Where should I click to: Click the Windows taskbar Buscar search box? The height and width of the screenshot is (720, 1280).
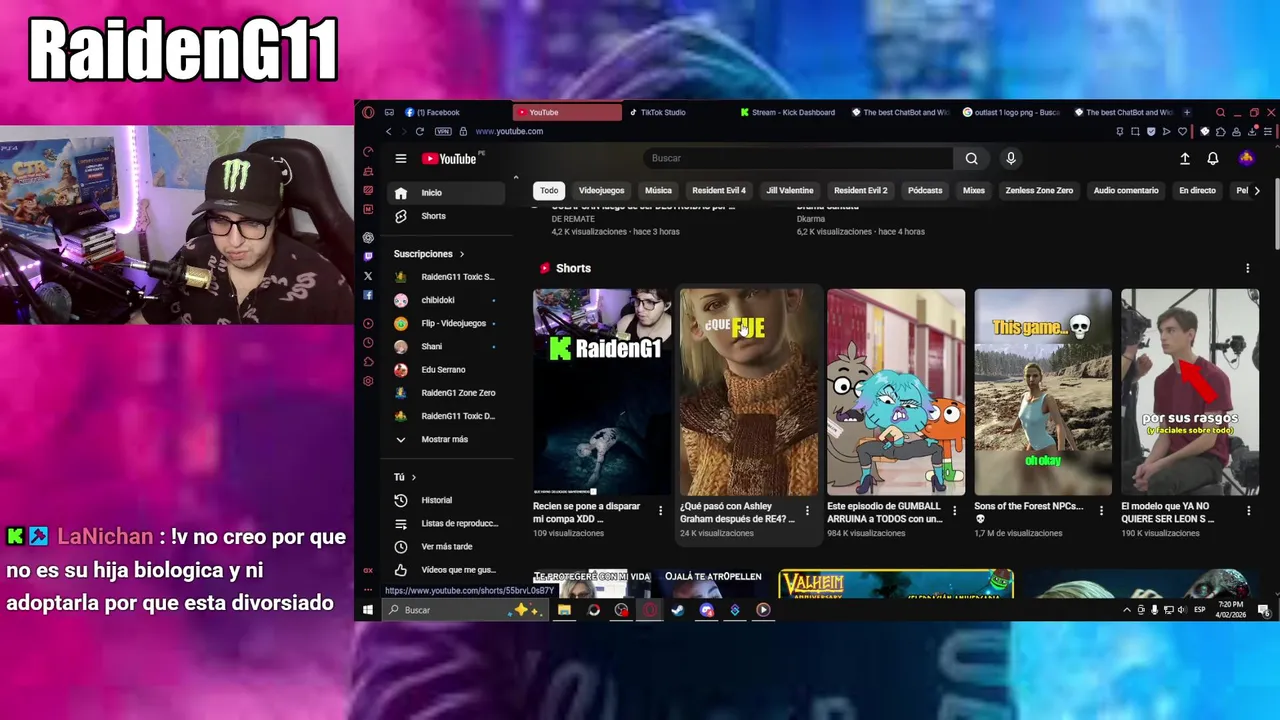coord(465,610)
